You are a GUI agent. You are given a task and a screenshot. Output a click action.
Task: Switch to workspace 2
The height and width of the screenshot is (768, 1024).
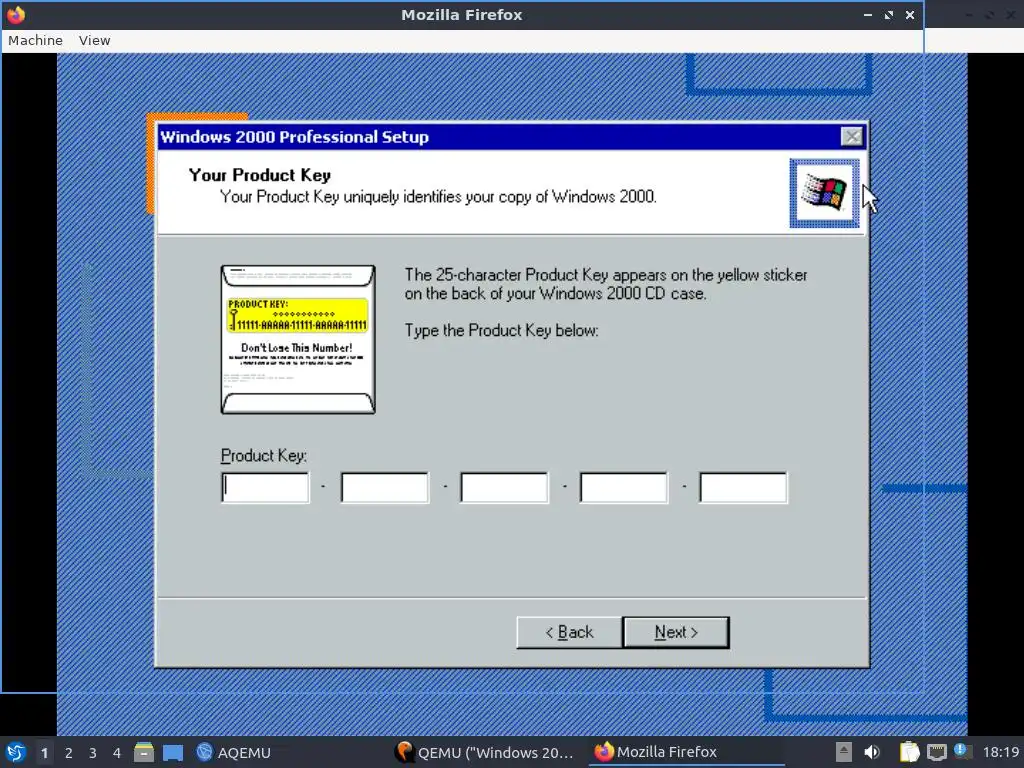[x=69, y=752]
